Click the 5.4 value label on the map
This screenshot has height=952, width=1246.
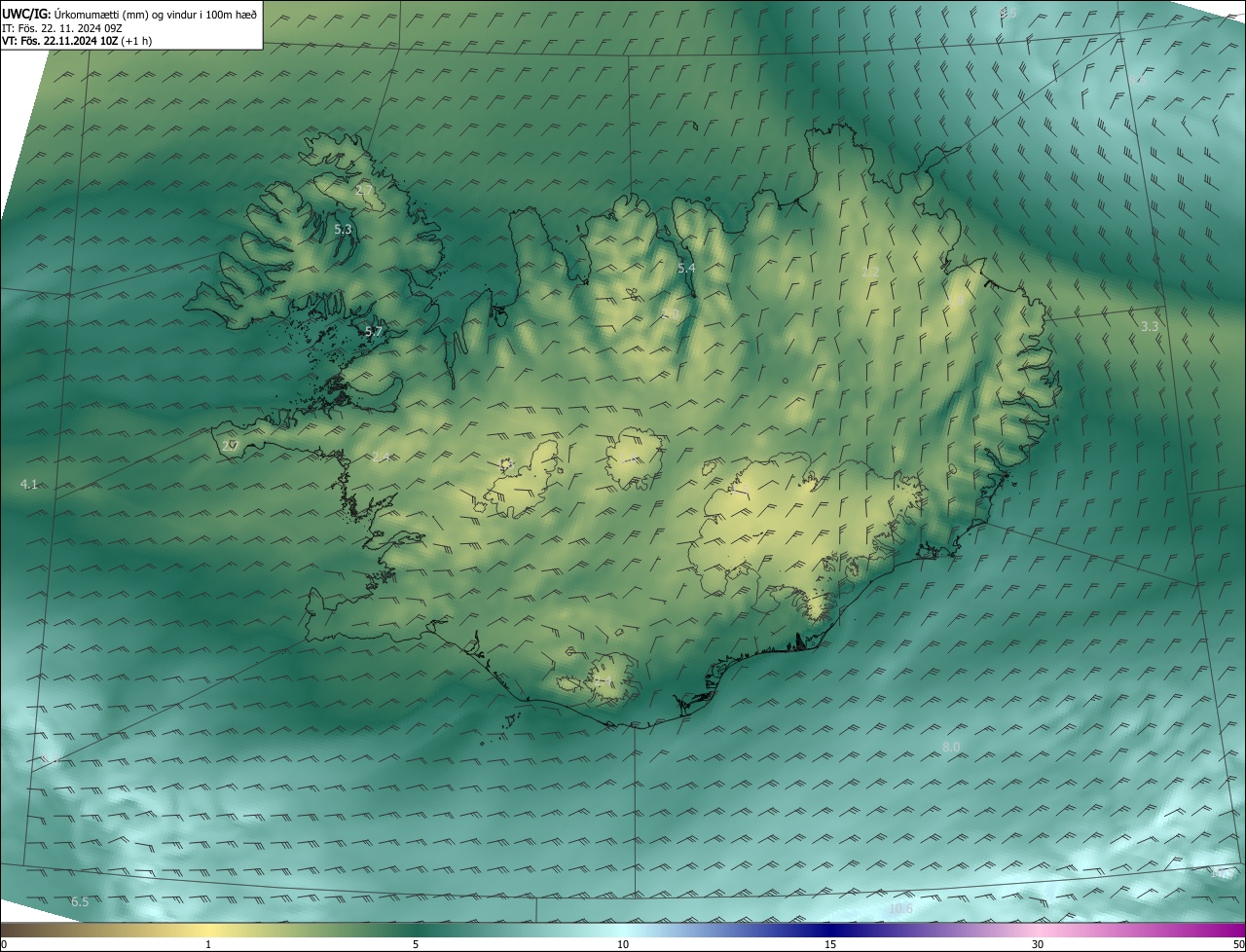click(686, 268)
